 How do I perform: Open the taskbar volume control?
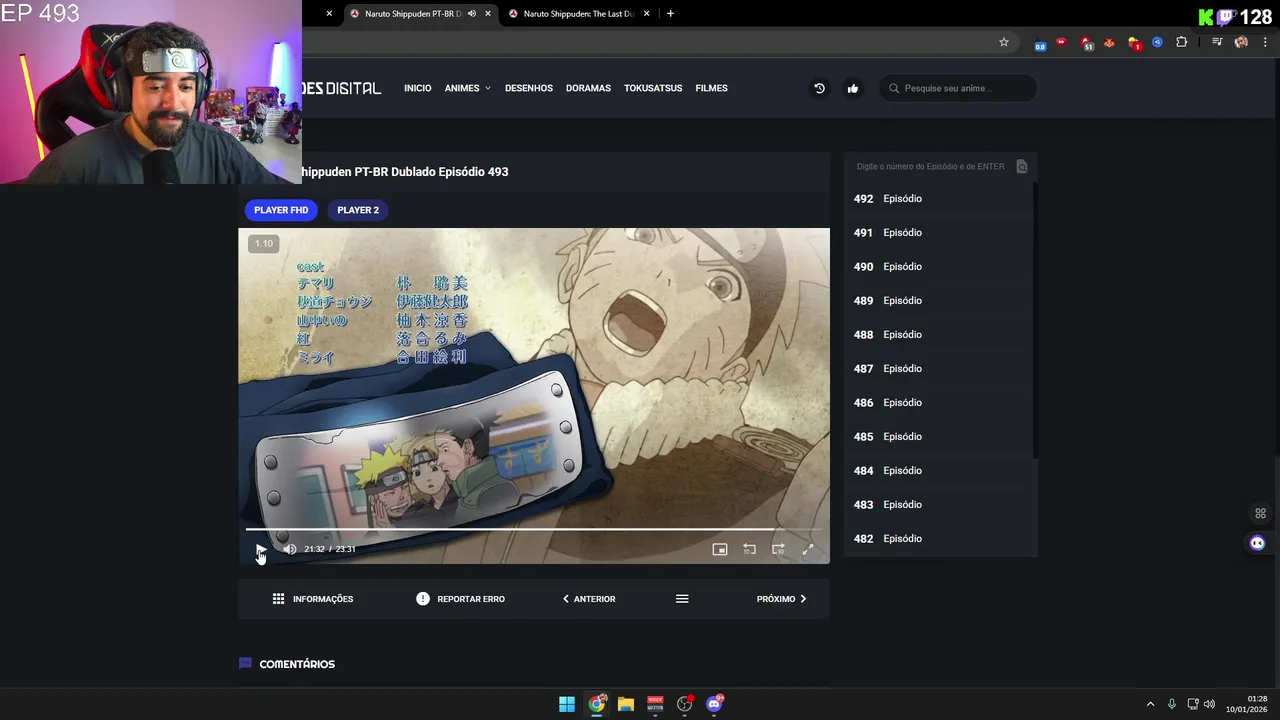1210,704
